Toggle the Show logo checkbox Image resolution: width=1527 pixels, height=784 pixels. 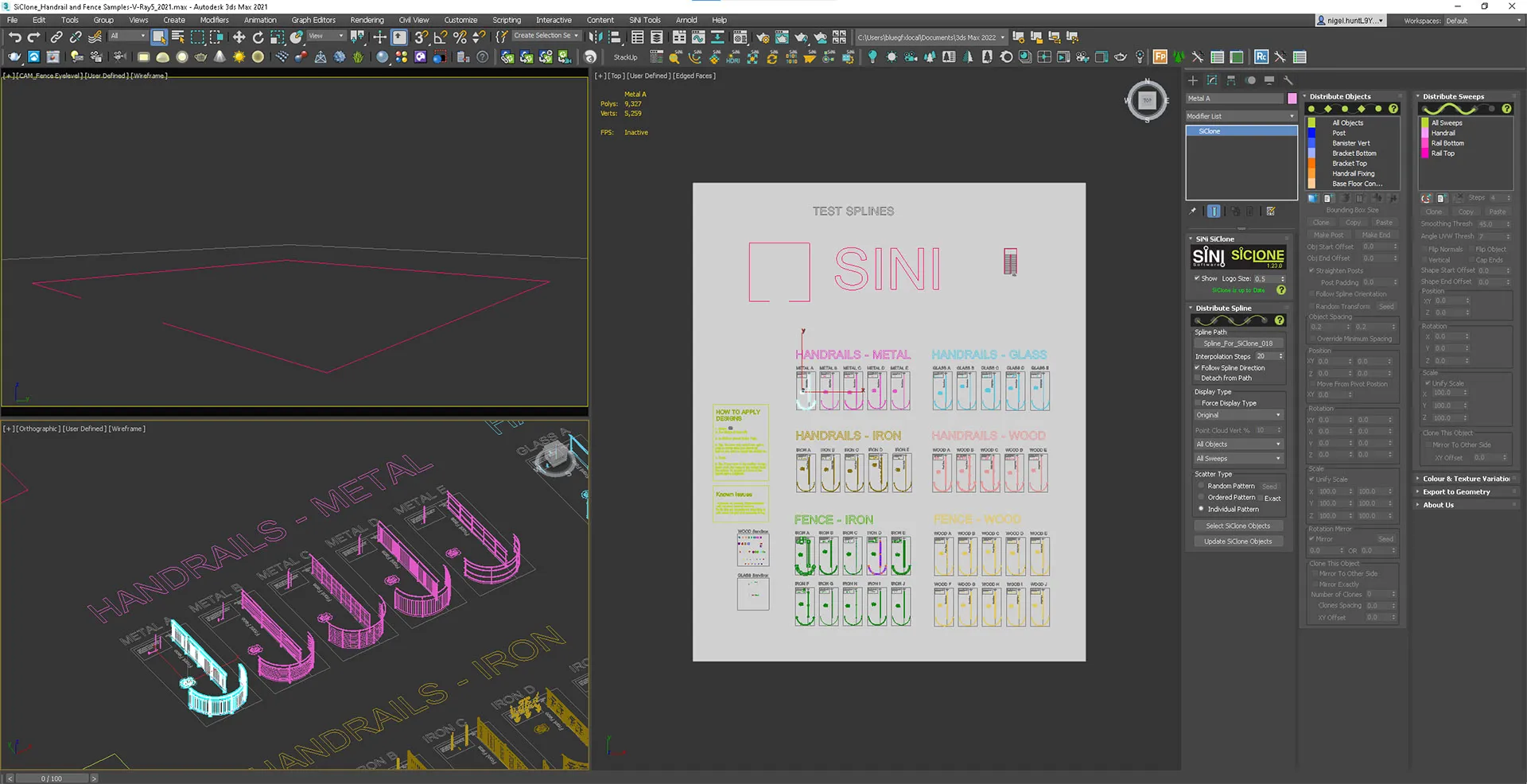pyautogui.click(x=1197, y=278)
